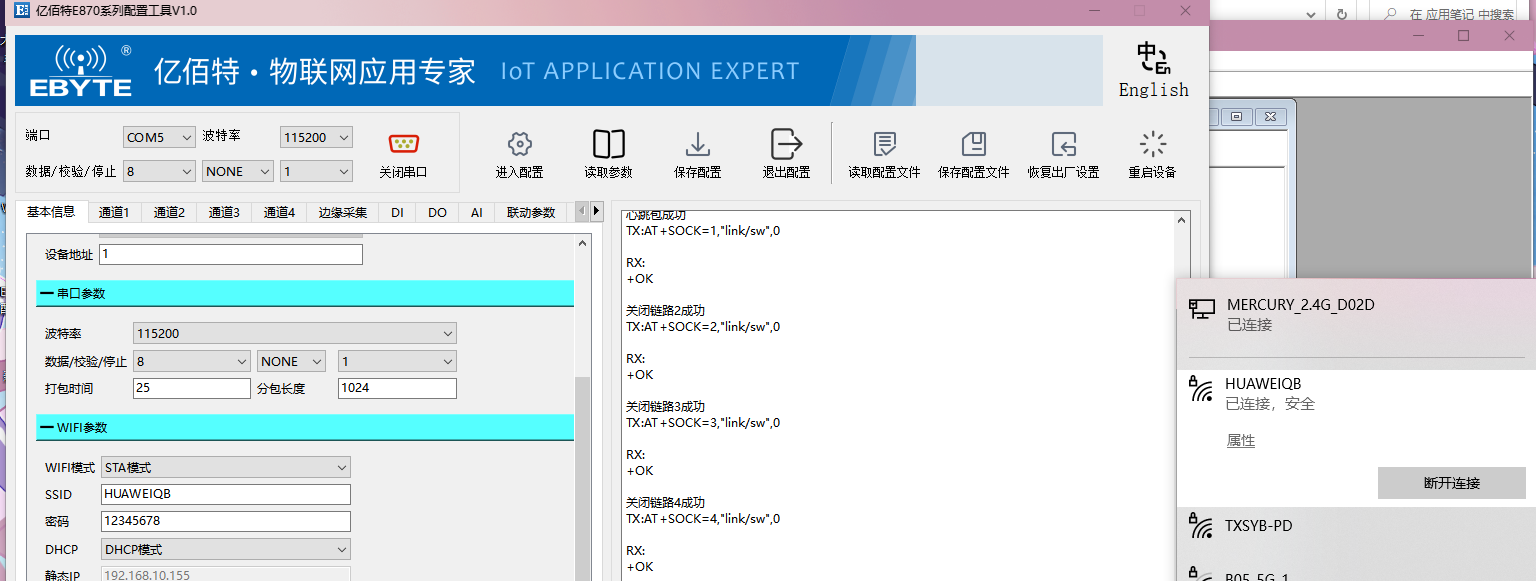打开端口 COM5 下拉框
Screen dimensions: 1536x581
(x=158, y=136)
